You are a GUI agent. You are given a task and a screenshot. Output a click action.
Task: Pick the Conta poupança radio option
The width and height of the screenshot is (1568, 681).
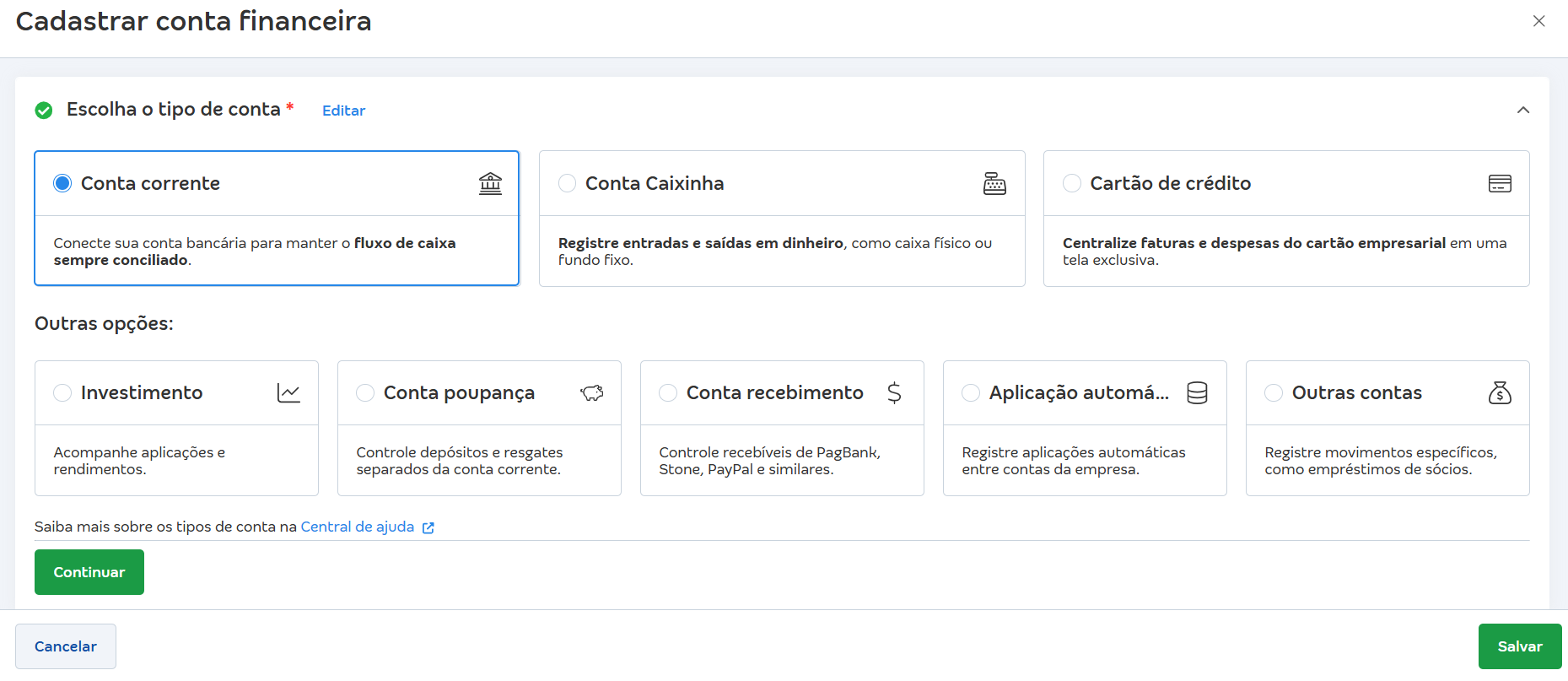[x=365, y=392]
